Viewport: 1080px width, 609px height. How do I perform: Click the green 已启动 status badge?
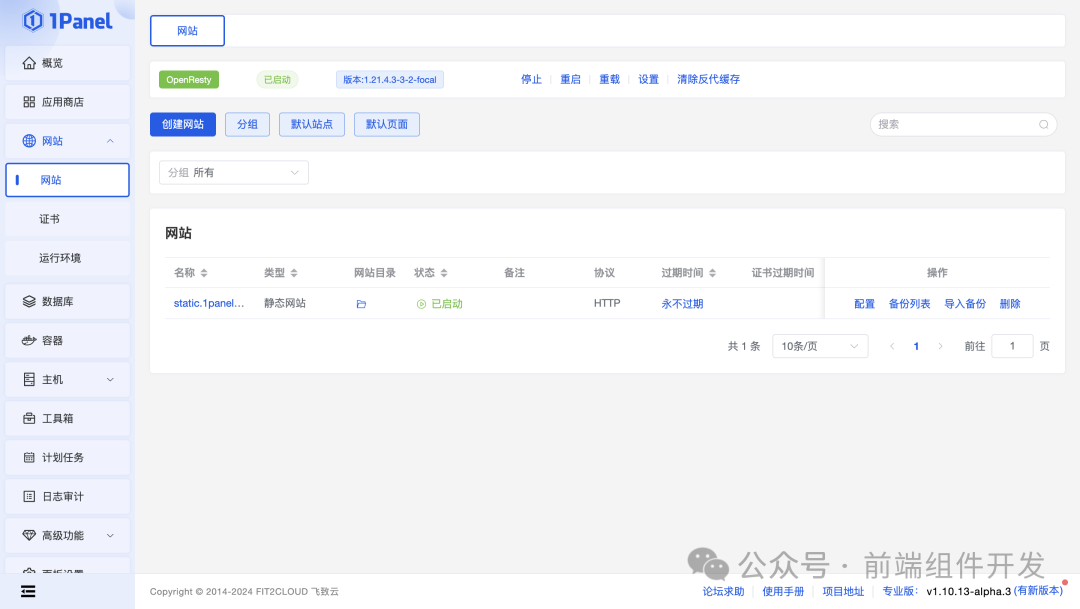(x=278, y=79)
